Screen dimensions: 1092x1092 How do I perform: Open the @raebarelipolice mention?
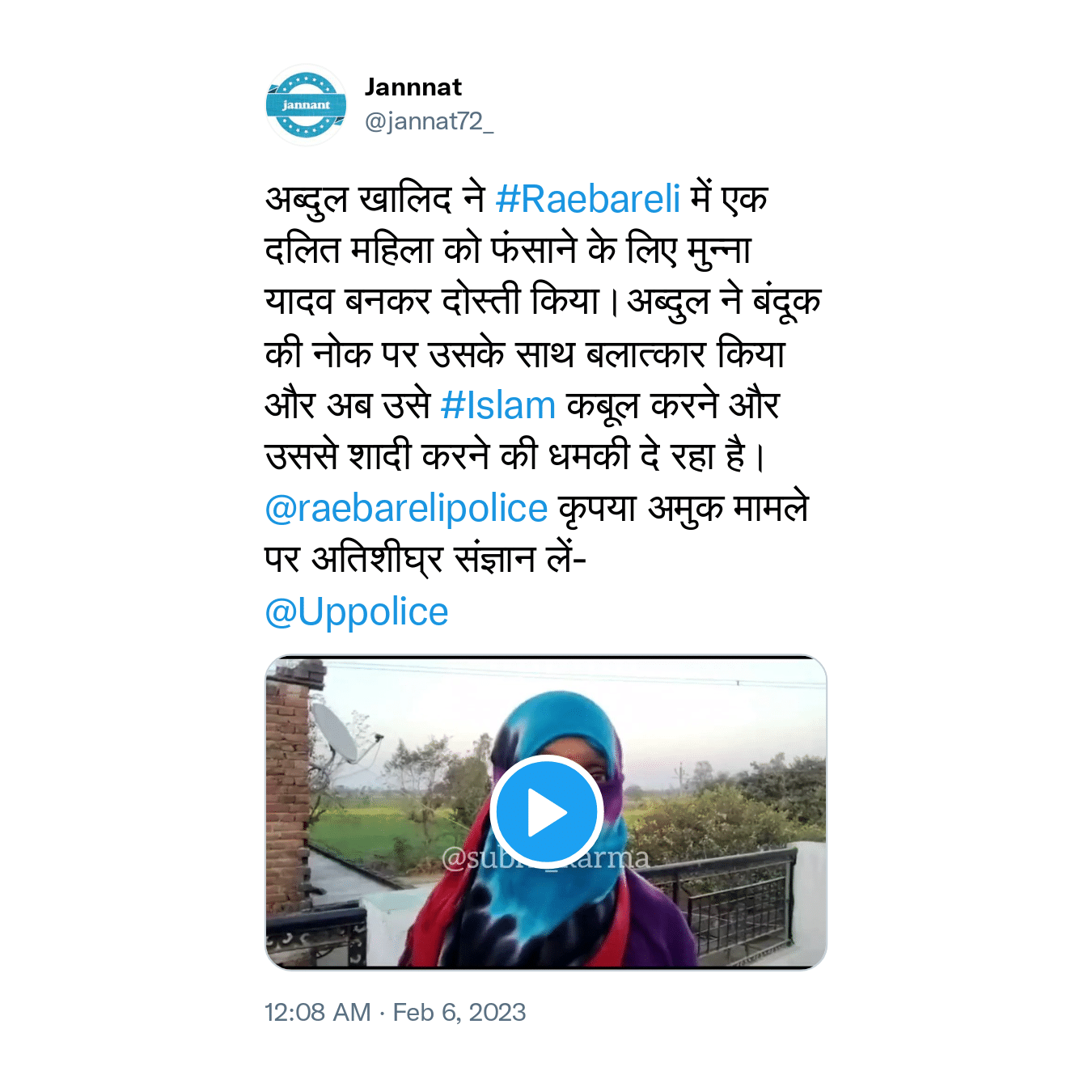point(406,509)
